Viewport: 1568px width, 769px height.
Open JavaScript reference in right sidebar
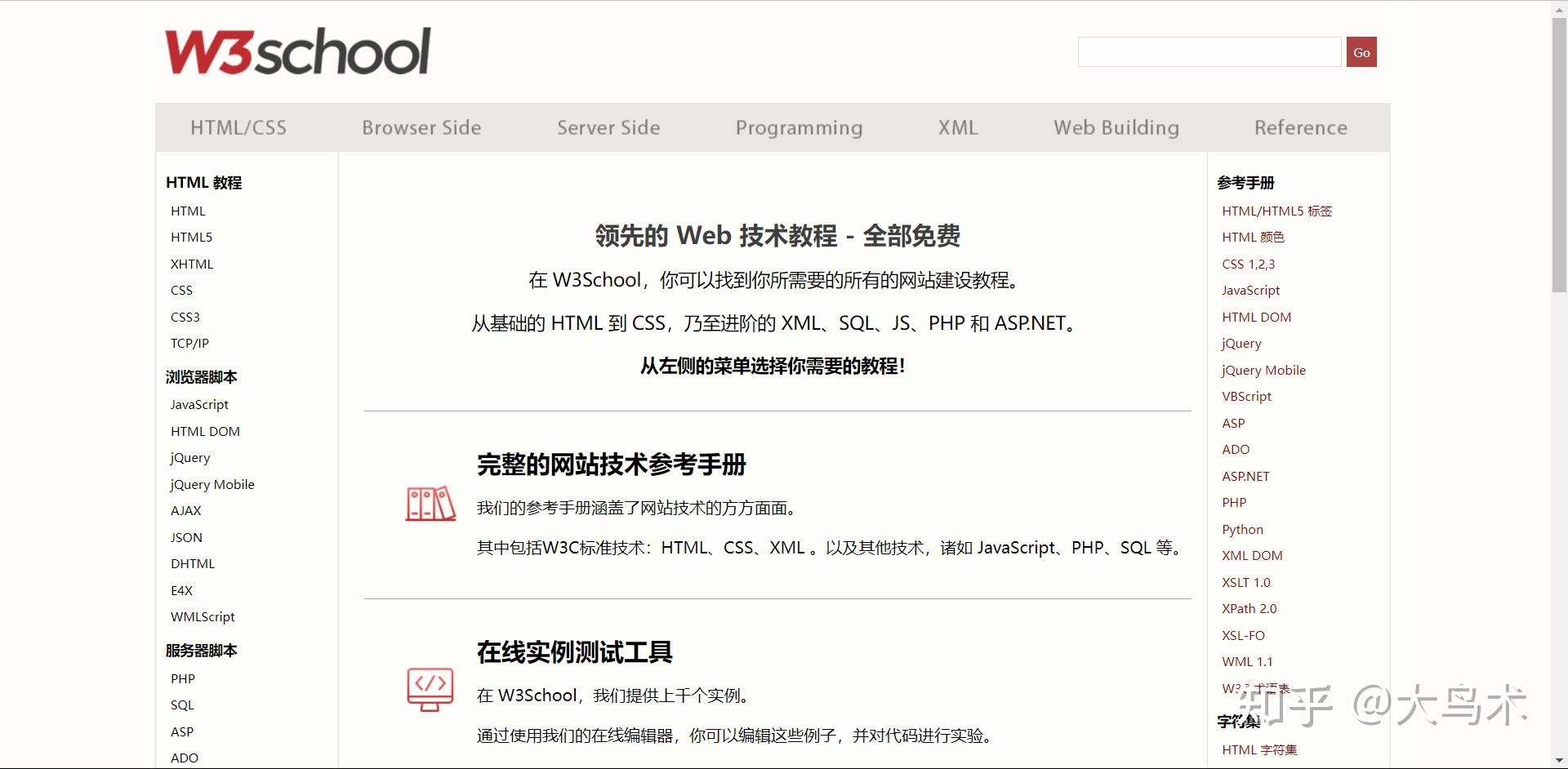point(1250,290)
